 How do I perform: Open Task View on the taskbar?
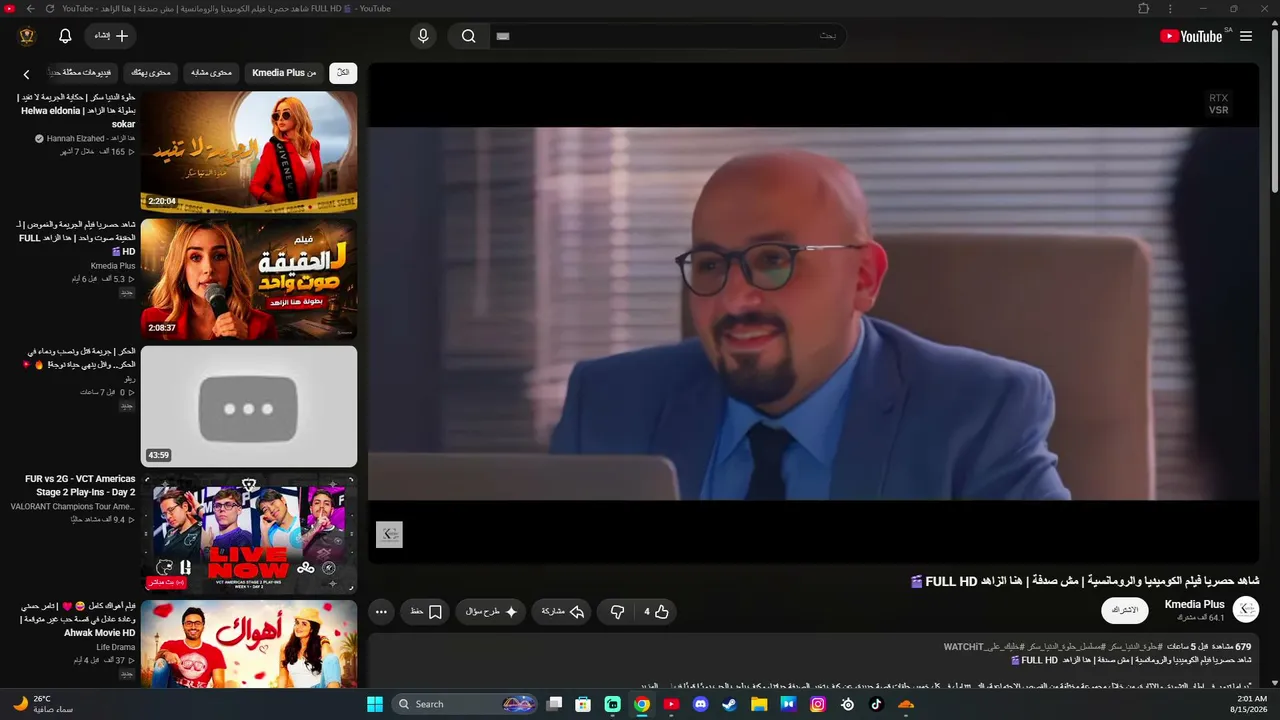click(555, 704)
